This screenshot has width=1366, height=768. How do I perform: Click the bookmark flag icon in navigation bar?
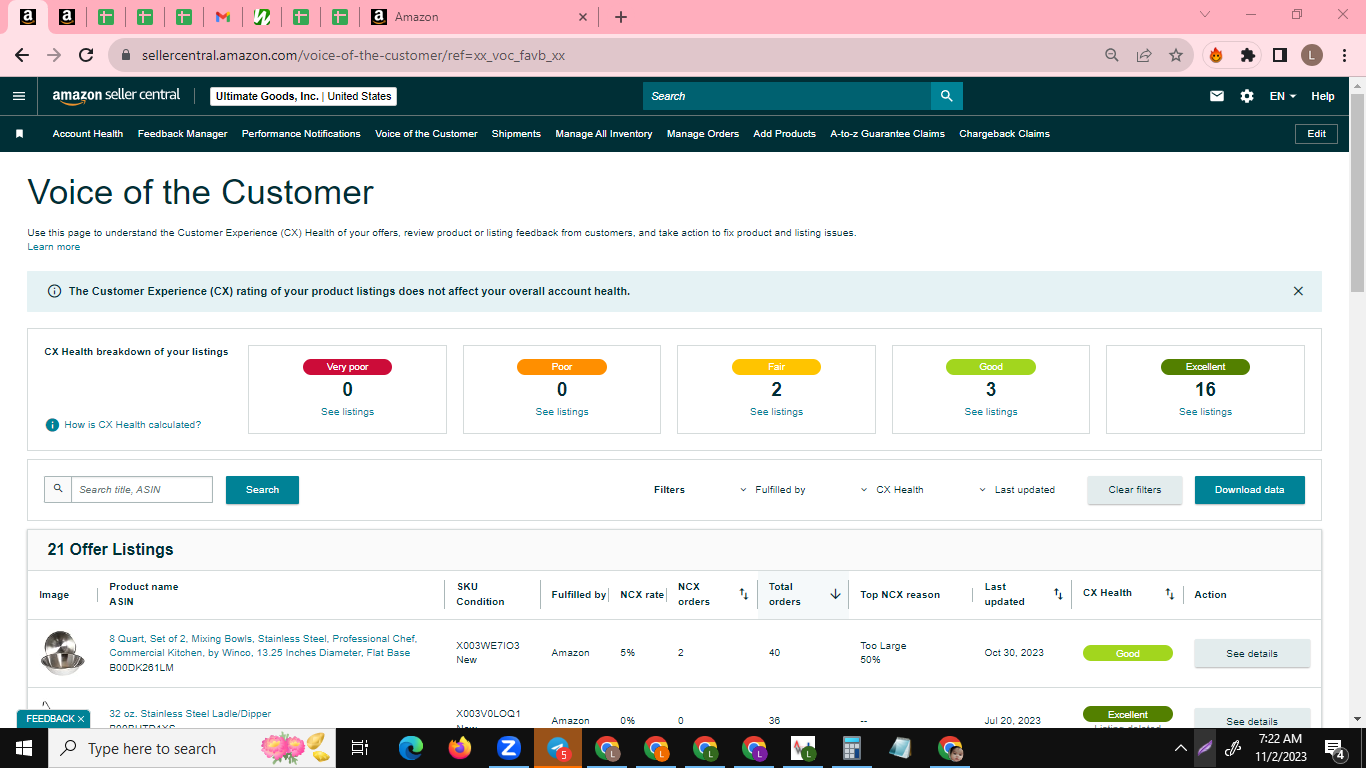[x=19, y=134]
